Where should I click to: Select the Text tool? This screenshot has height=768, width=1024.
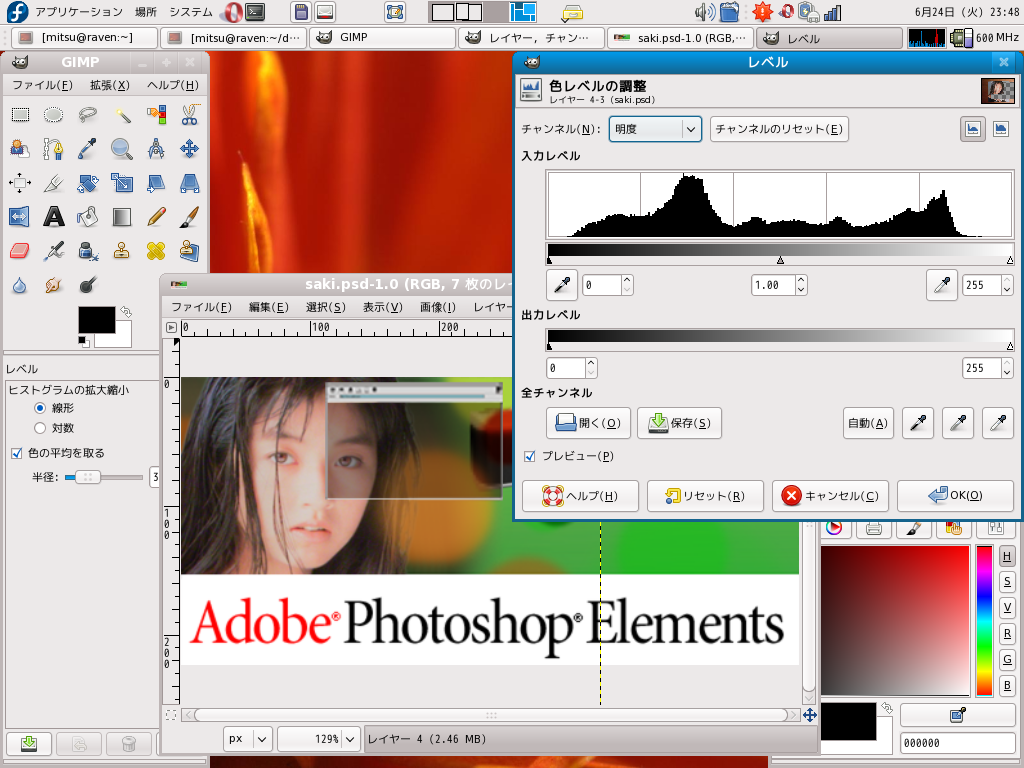54,216
